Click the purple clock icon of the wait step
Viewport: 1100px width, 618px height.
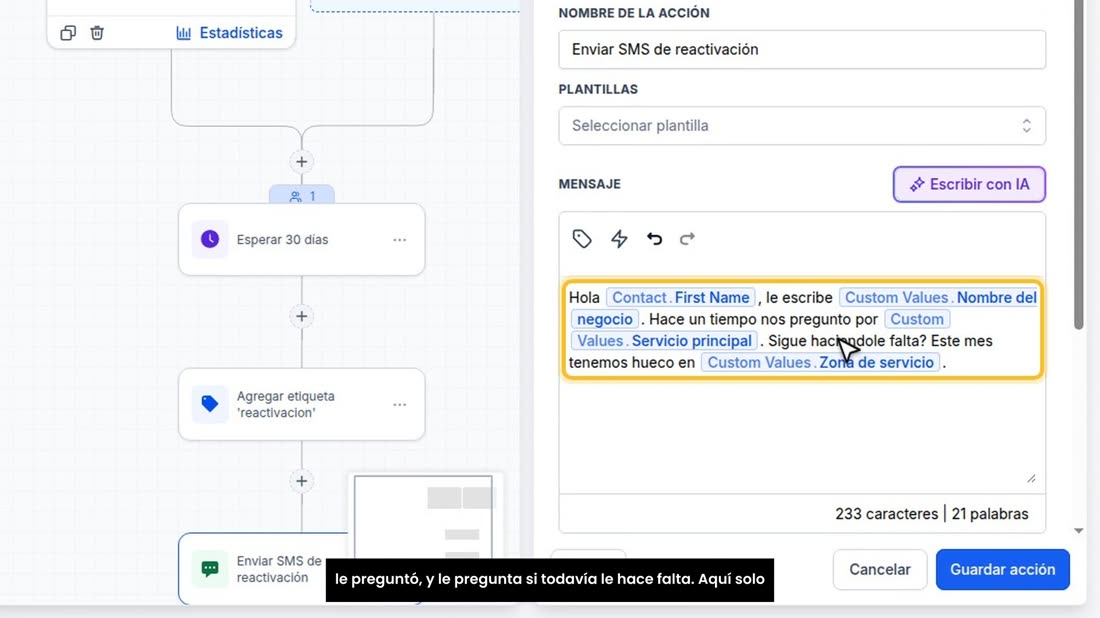(210, 239)
